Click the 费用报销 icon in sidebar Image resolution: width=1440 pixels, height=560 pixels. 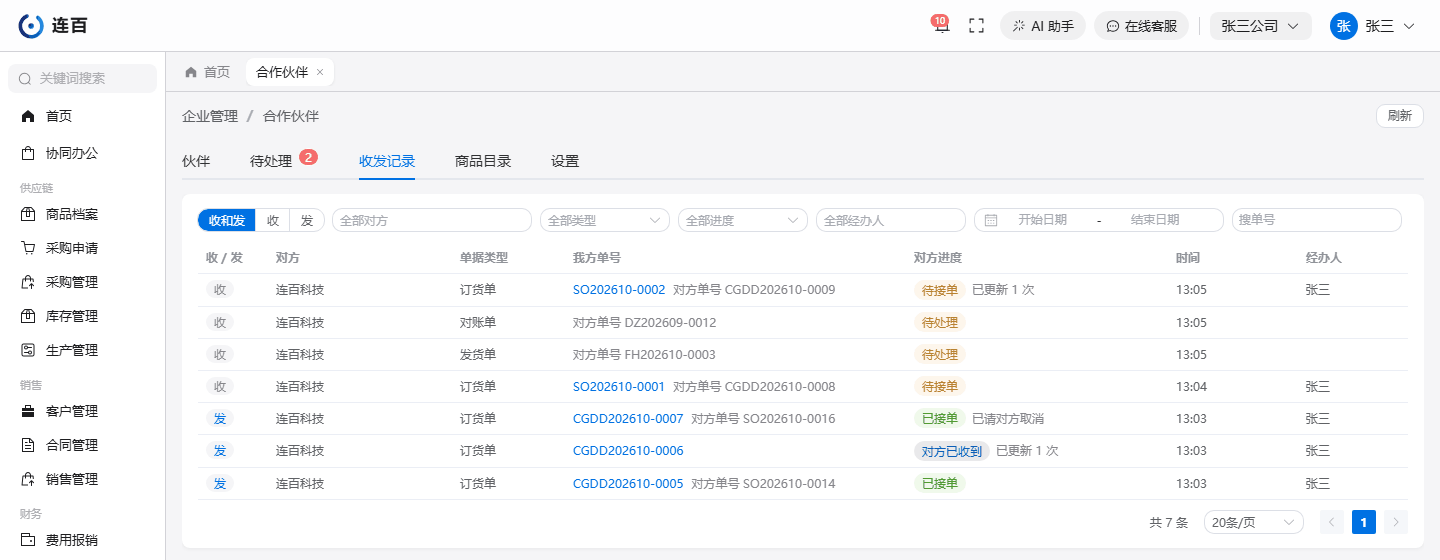[x=28, y=540]
